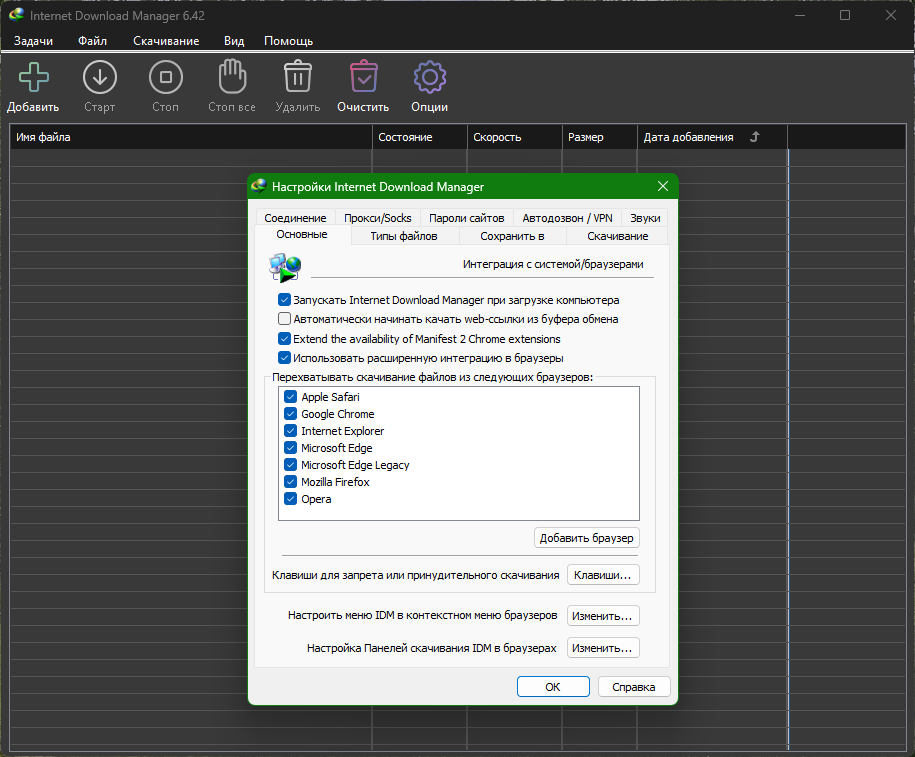
Task: Toggle Extend the availability of Manifest 2 checkbox
Action: pos(284,339)
